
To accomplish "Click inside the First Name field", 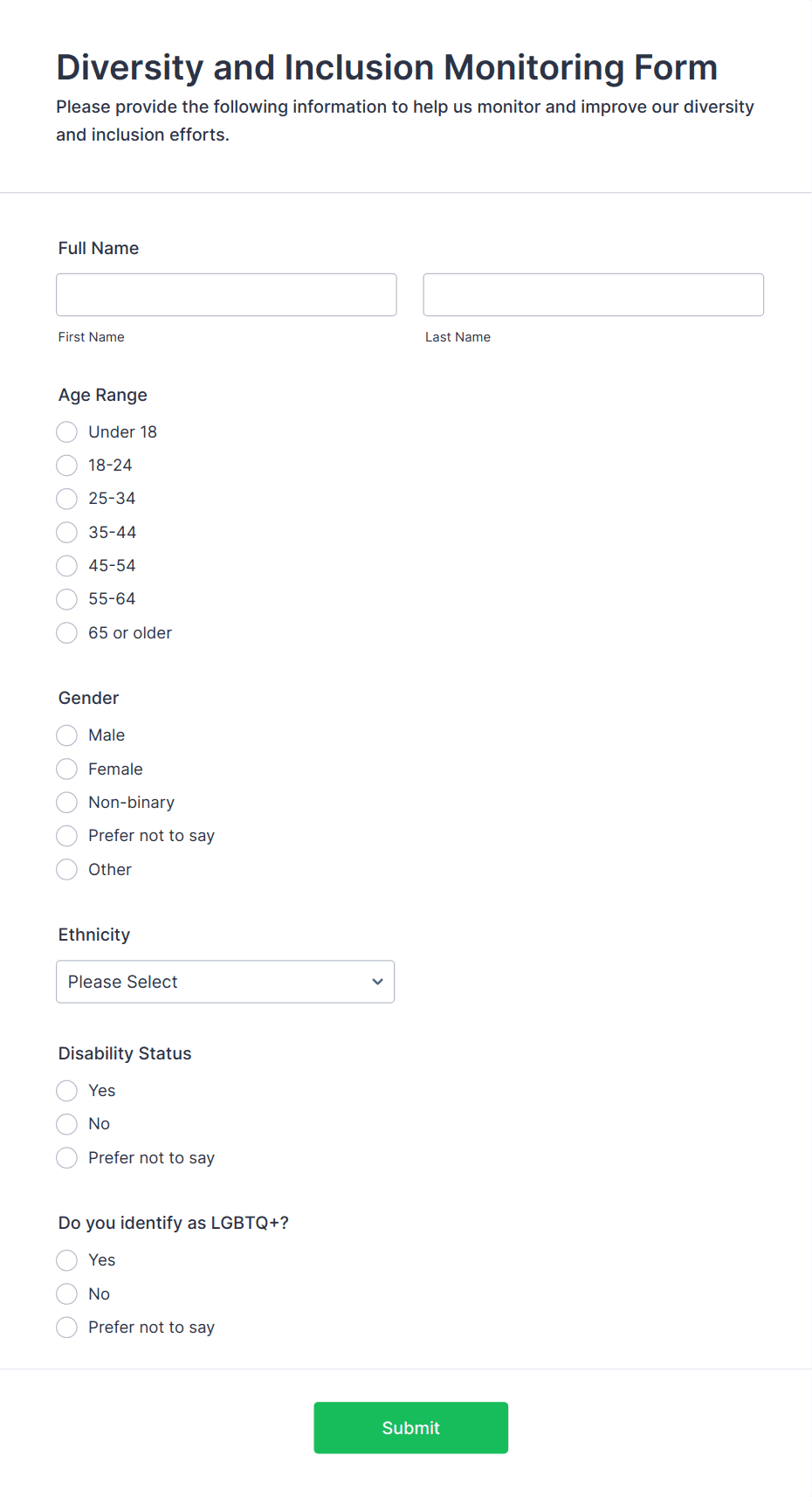I will click(225, 294).
